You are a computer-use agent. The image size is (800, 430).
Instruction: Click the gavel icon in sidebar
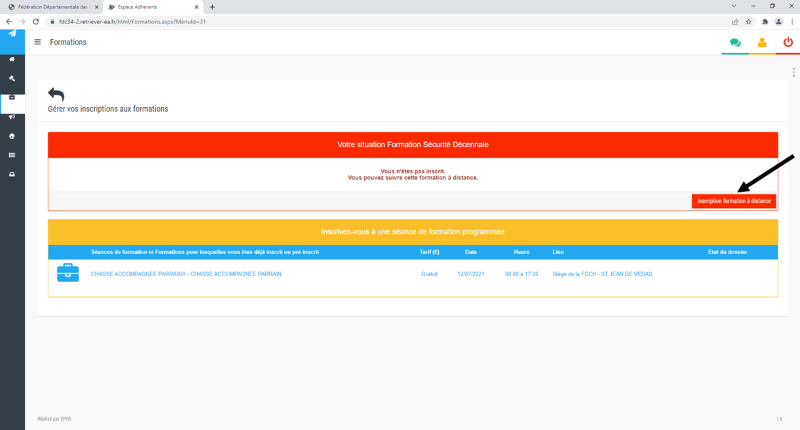tap(12, 78)
